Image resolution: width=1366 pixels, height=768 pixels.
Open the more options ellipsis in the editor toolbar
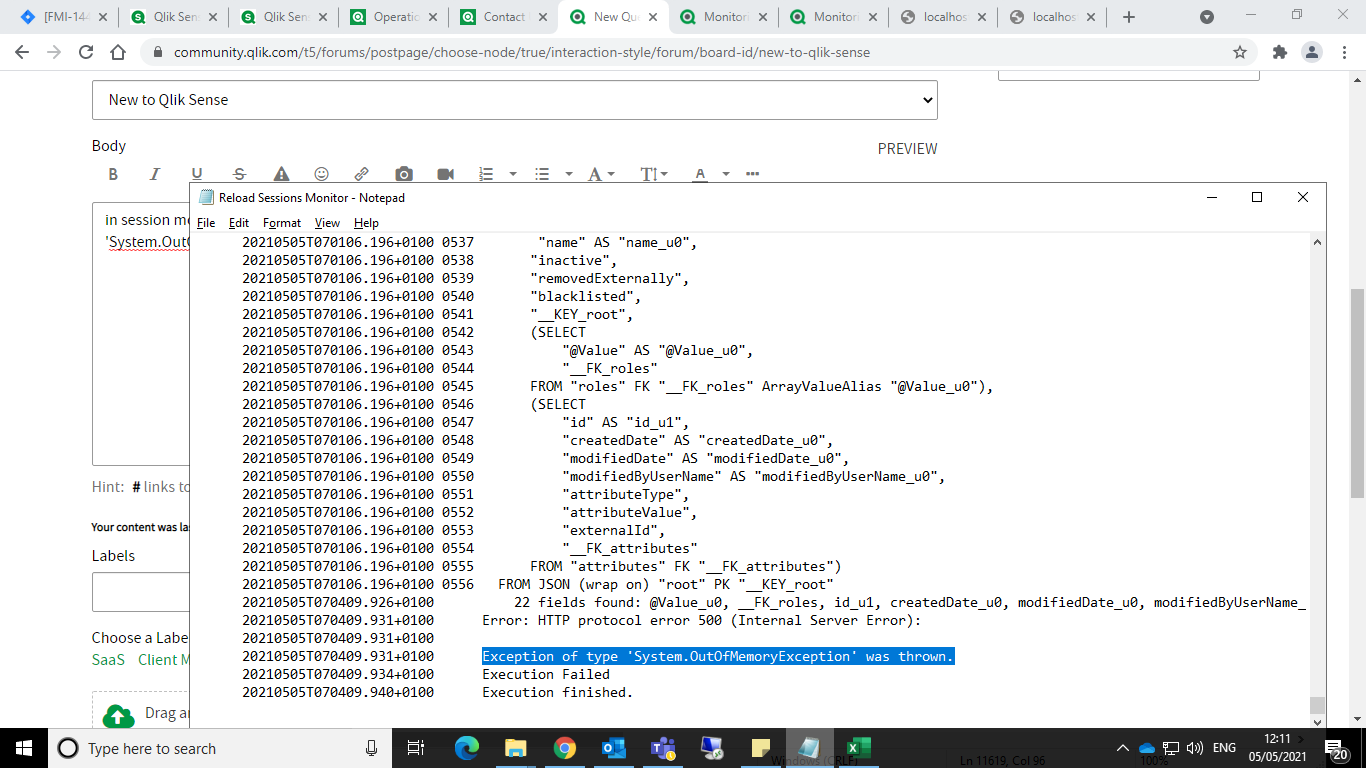(x=753, y=174)
